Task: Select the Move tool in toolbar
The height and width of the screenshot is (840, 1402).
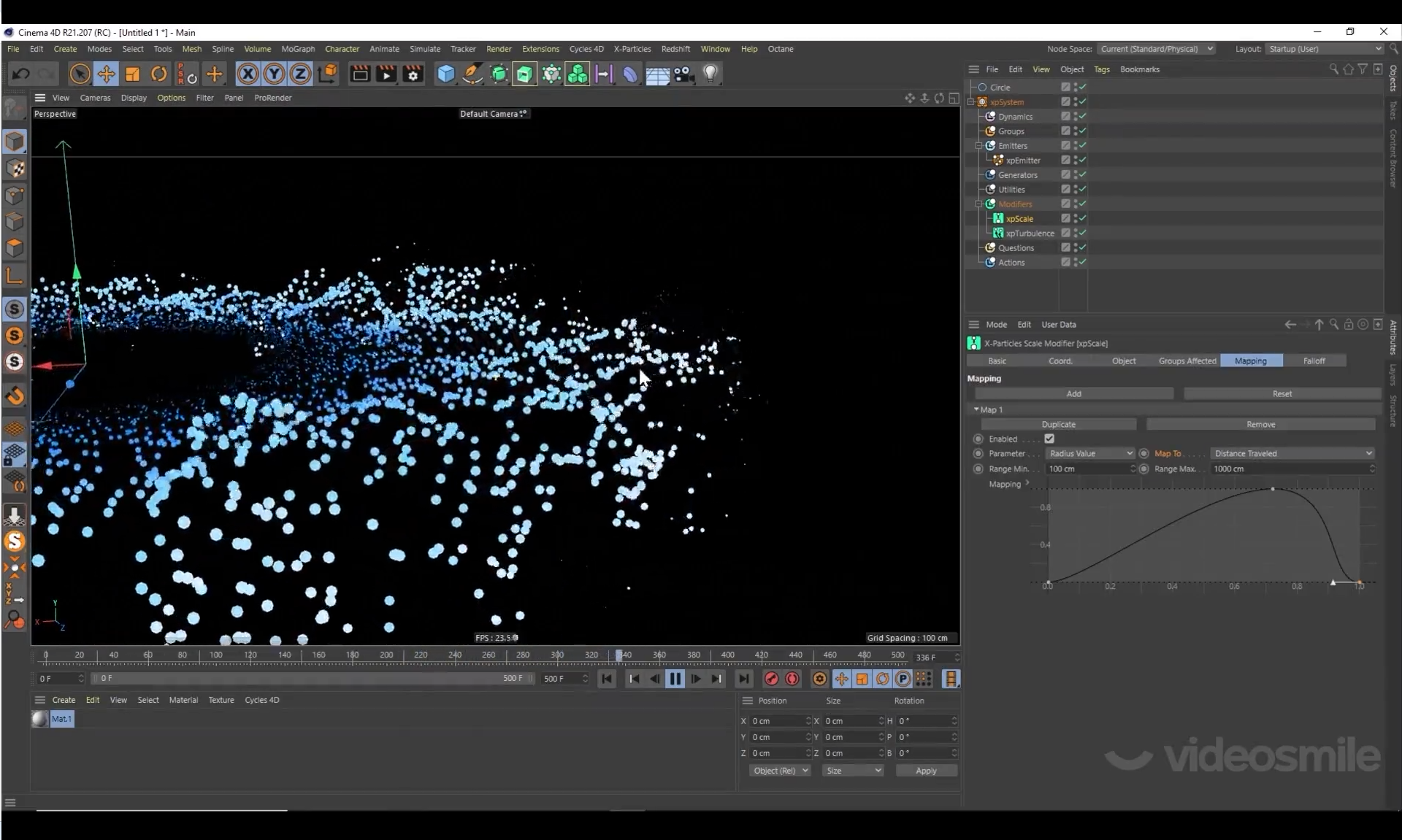Action: tap(106, 74)
